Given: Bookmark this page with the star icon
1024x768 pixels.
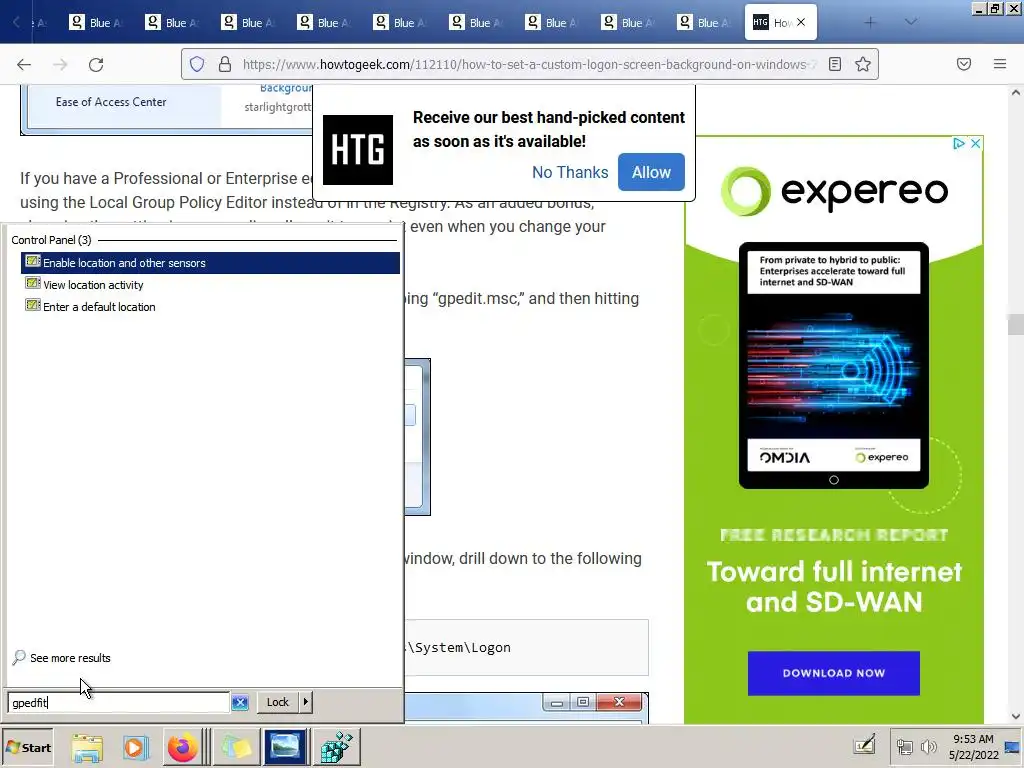Looking at the screenshot, I should tap(863, 64).
